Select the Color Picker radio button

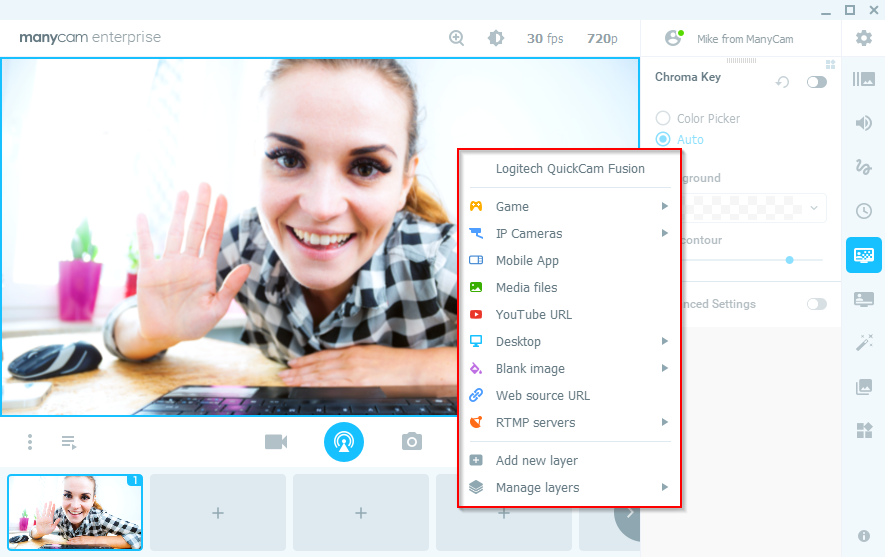coord(663,118)
